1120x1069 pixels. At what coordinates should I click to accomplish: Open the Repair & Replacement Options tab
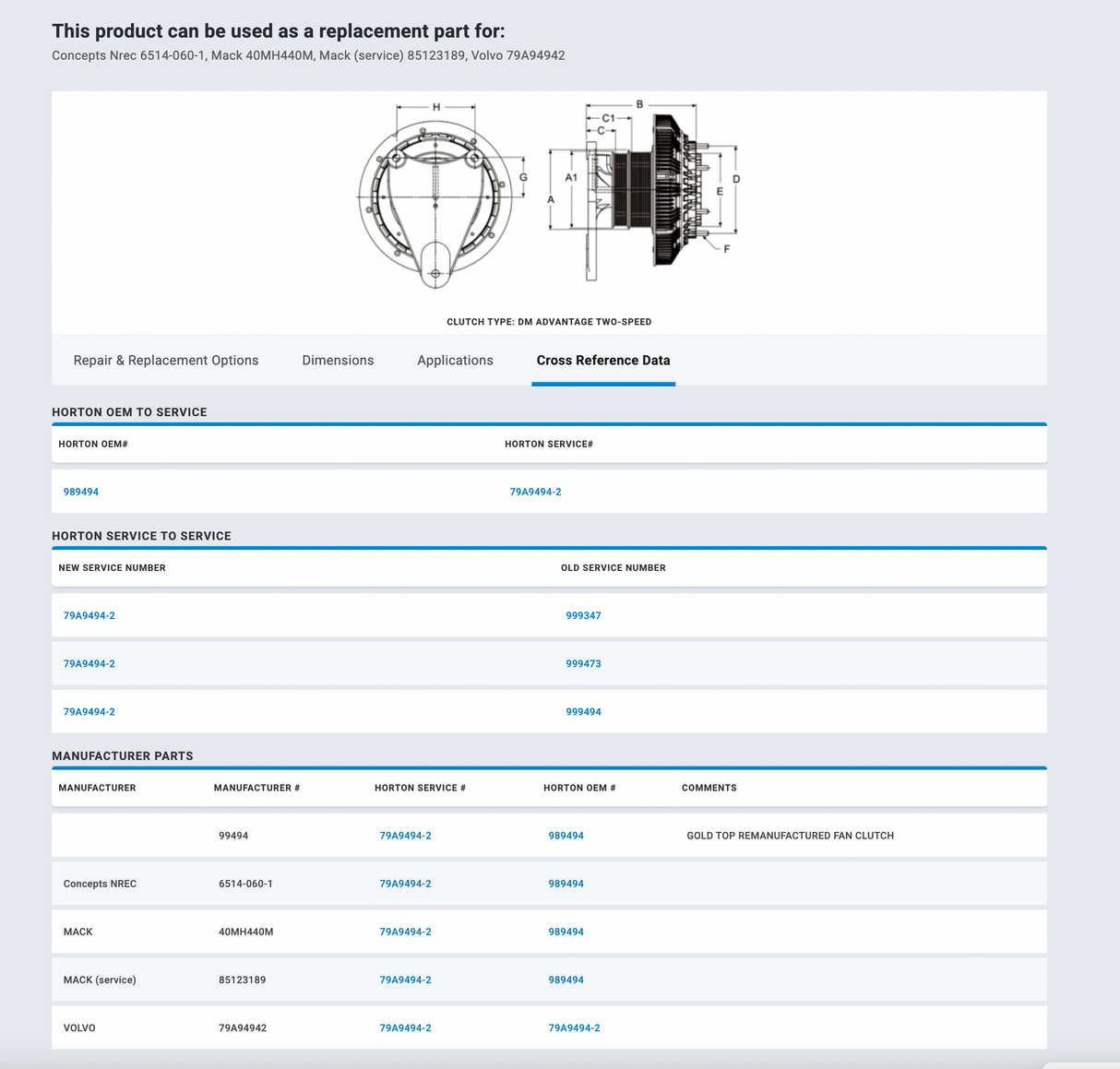[x=166, y=361]
